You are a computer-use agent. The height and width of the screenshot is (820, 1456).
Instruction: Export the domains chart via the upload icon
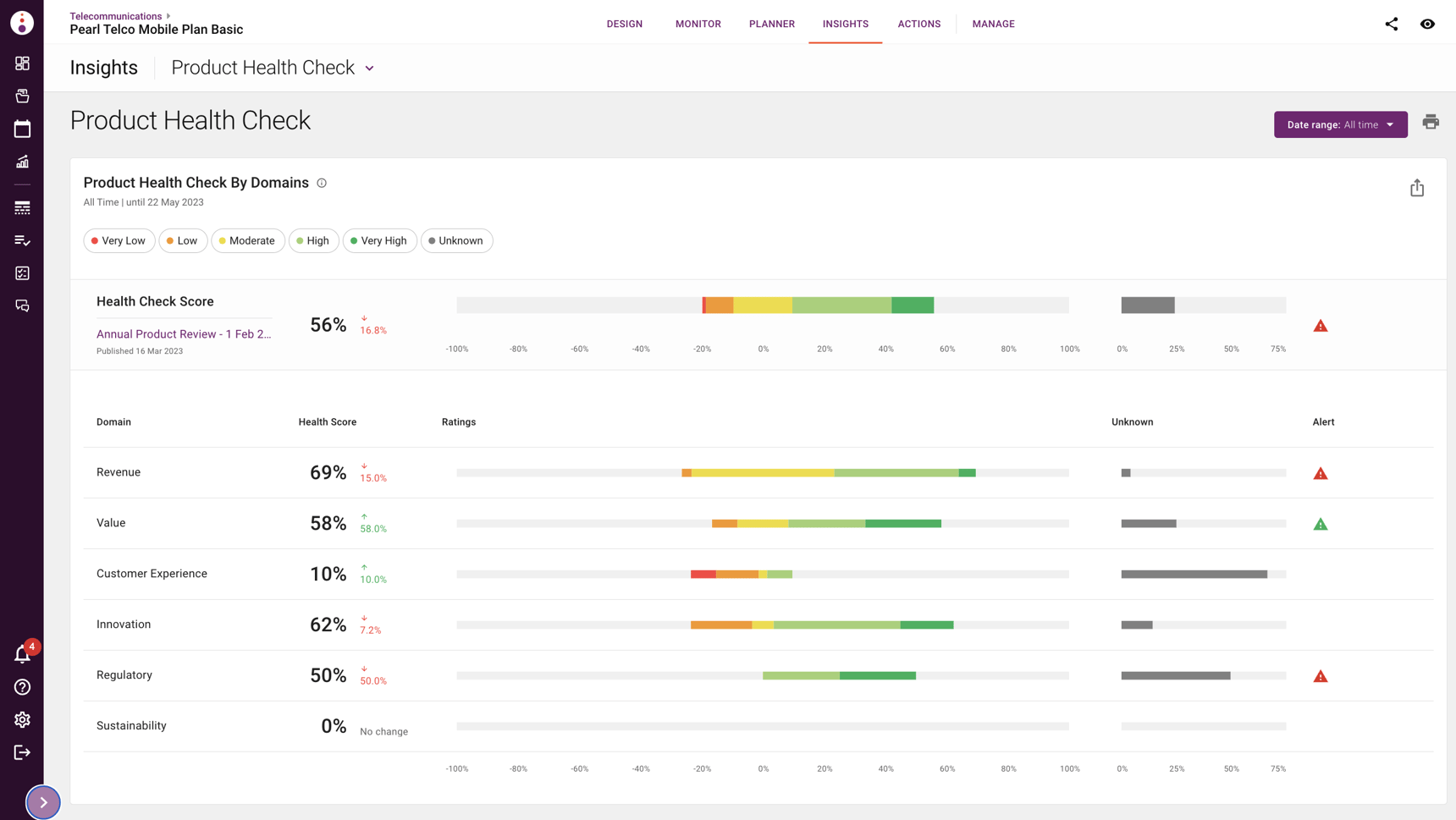coord(1417,187)
